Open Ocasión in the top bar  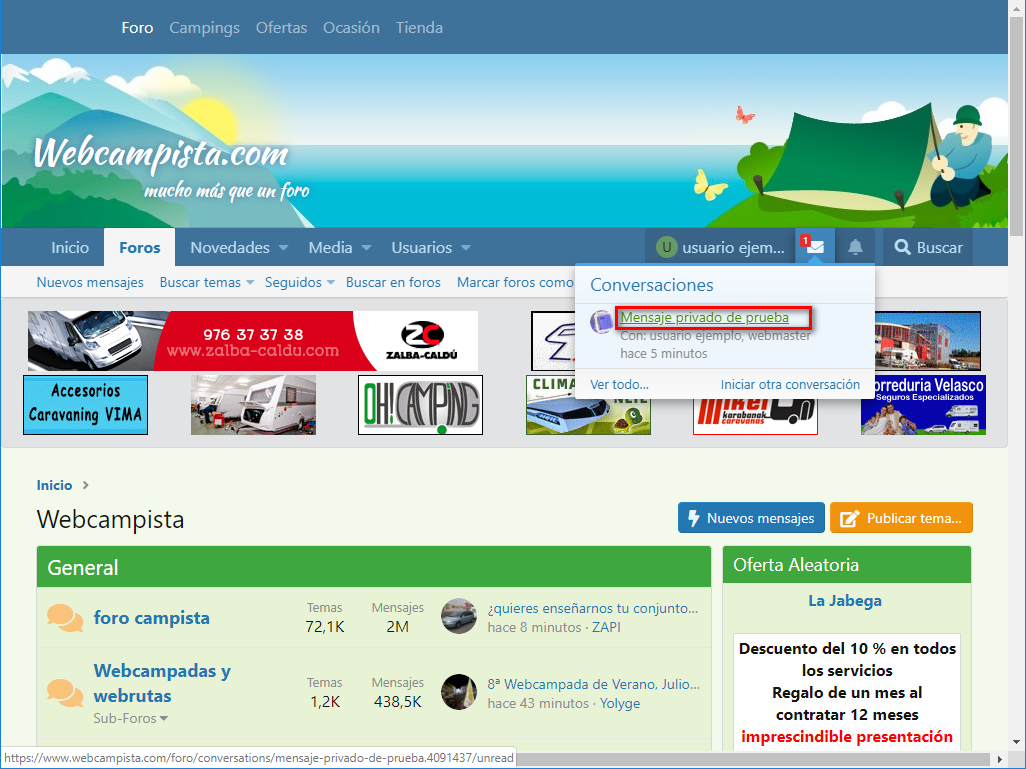pos(351,27)
